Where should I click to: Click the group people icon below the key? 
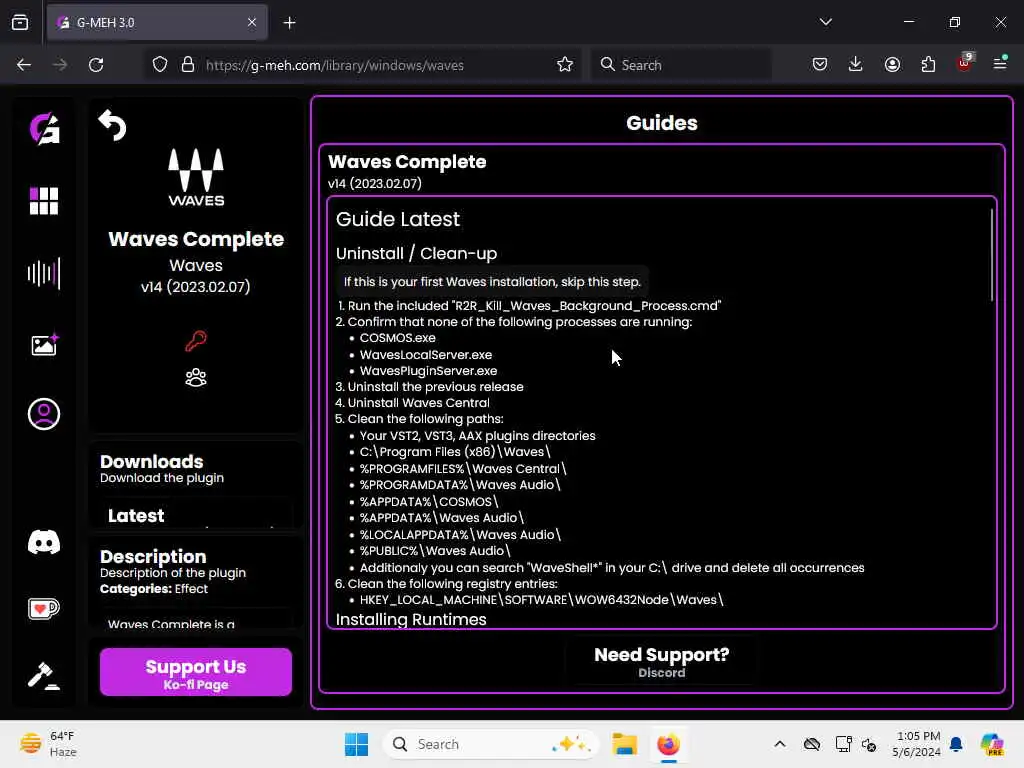coord(196,377)
